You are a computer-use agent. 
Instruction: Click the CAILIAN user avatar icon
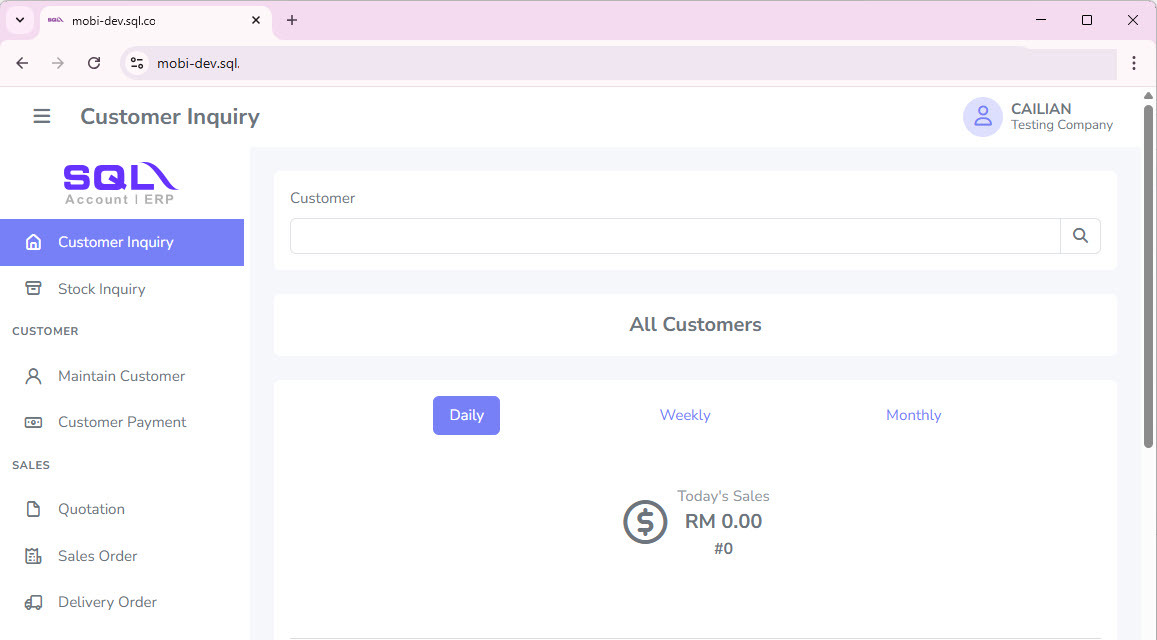pos(983,117)
